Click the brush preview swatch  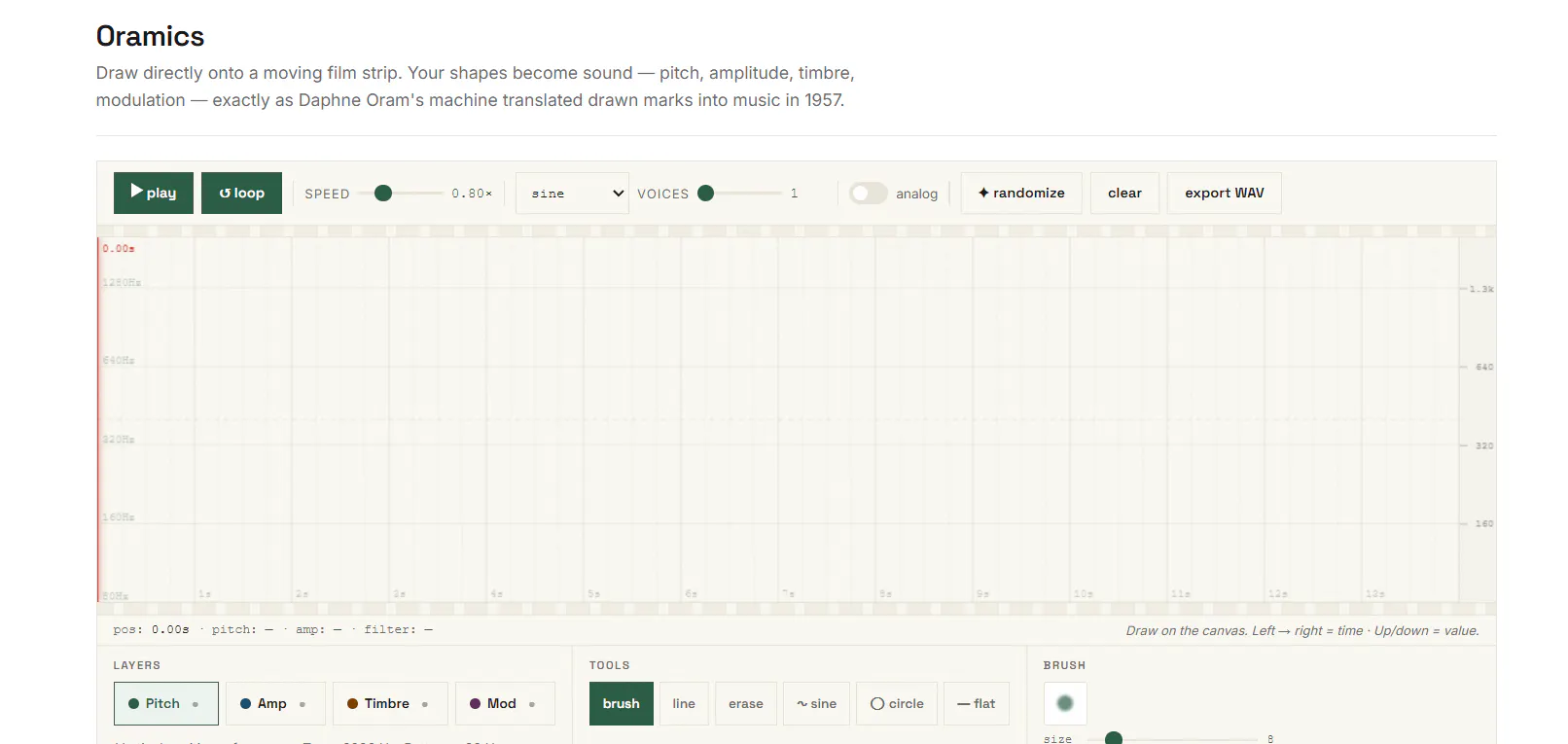click(x=1065, y=703)
